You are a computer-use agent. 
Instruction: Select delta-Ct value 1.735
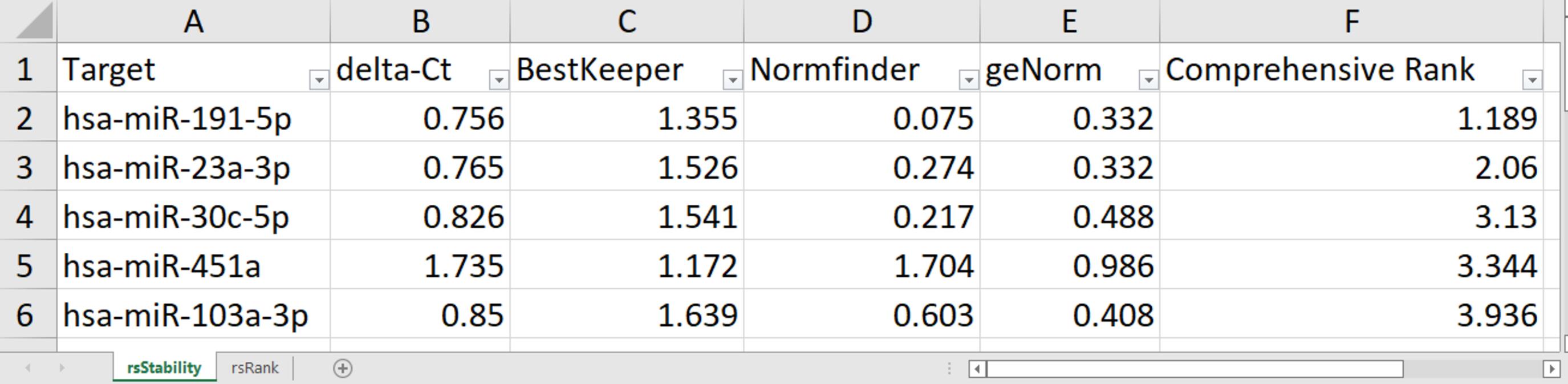pos(420,265)
